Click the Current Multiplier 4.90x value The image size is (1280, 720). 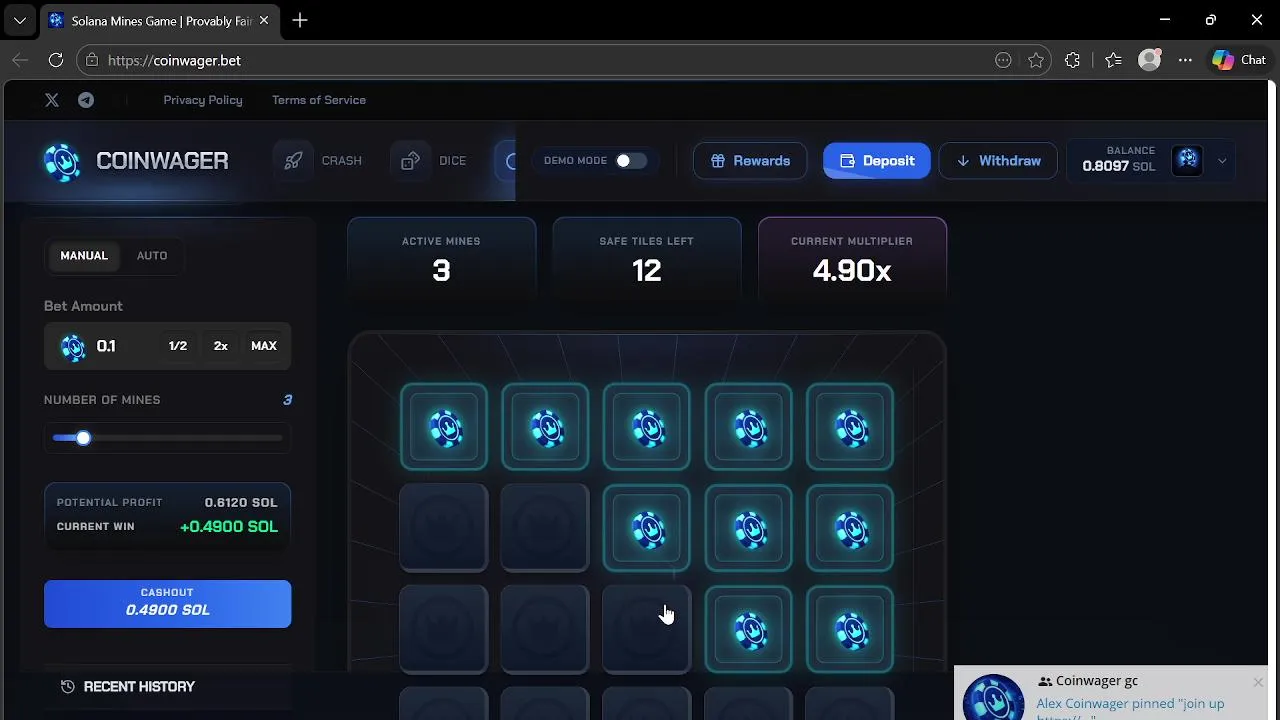pyautogui.click(x=852, y=271)
